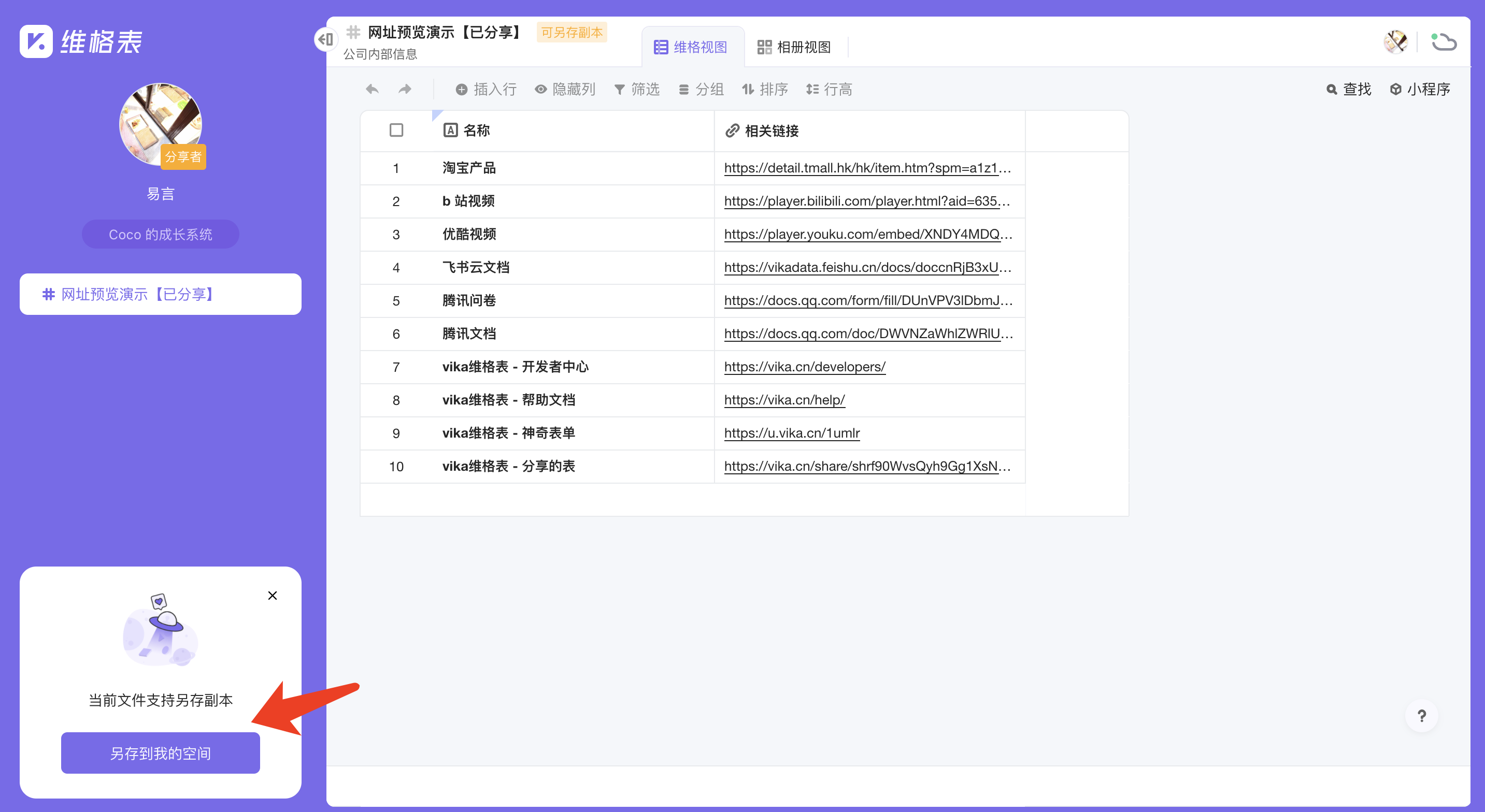This screenshot has width=1485, height=812.
Task: Open 小程序 widget panel
Action: [x=1420, y=89]
